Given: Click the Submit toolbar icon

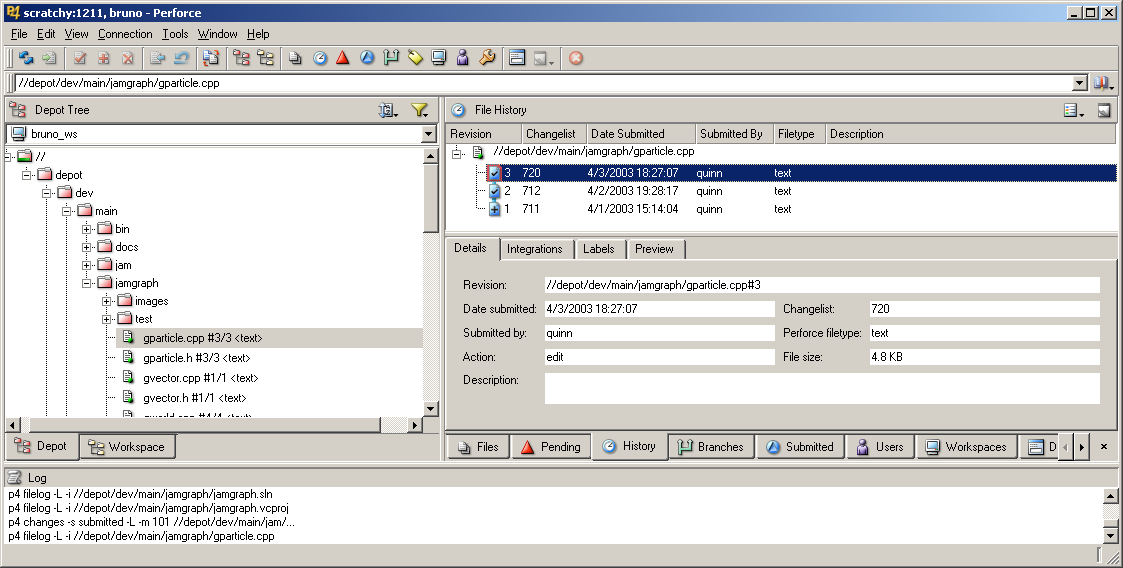Looking at the screenshot, I should 158,58.
